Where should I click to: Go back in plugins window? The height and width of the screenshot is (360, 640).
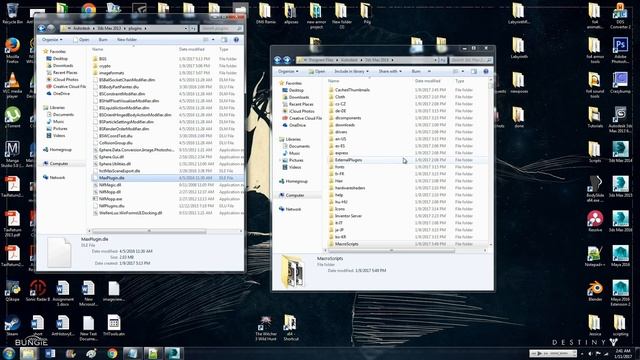tap(41, 28)
